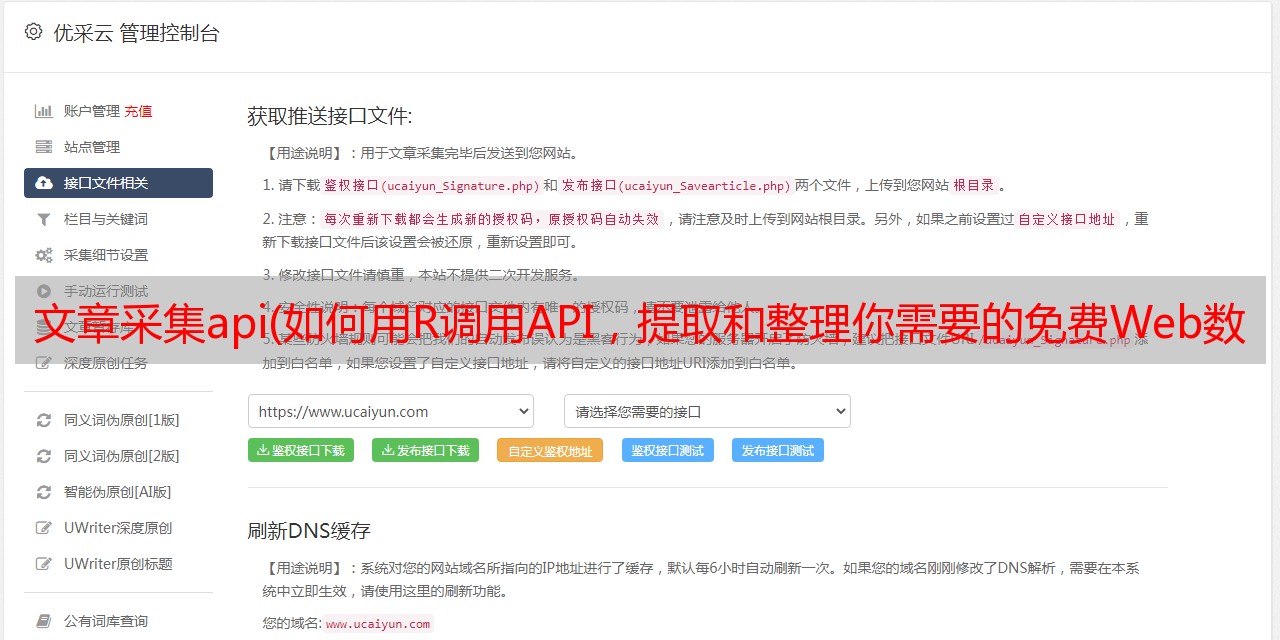The height and width of the screenshot is (640, 1280).
Task: Click the gear icon beside 优采云 管理控制台
Action: click(33, 32)
